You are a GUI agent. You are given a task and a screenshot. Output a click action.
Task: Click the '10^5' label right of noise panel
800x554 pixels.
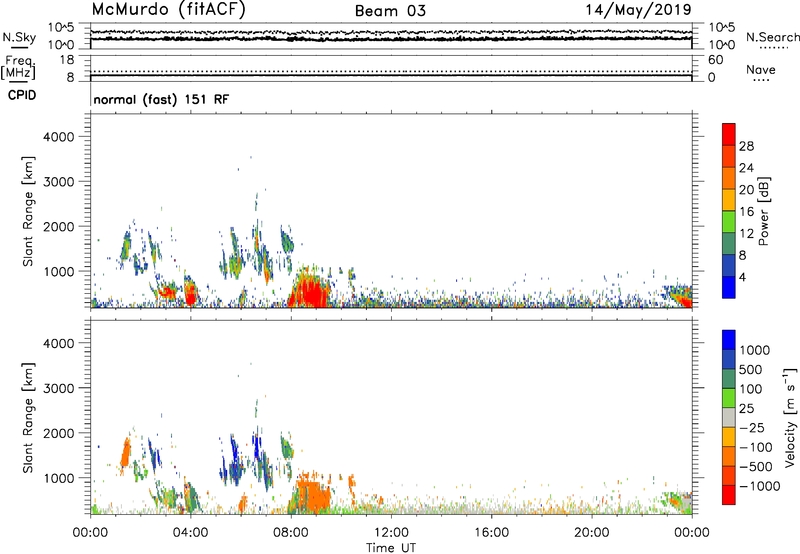click(722, 27)
